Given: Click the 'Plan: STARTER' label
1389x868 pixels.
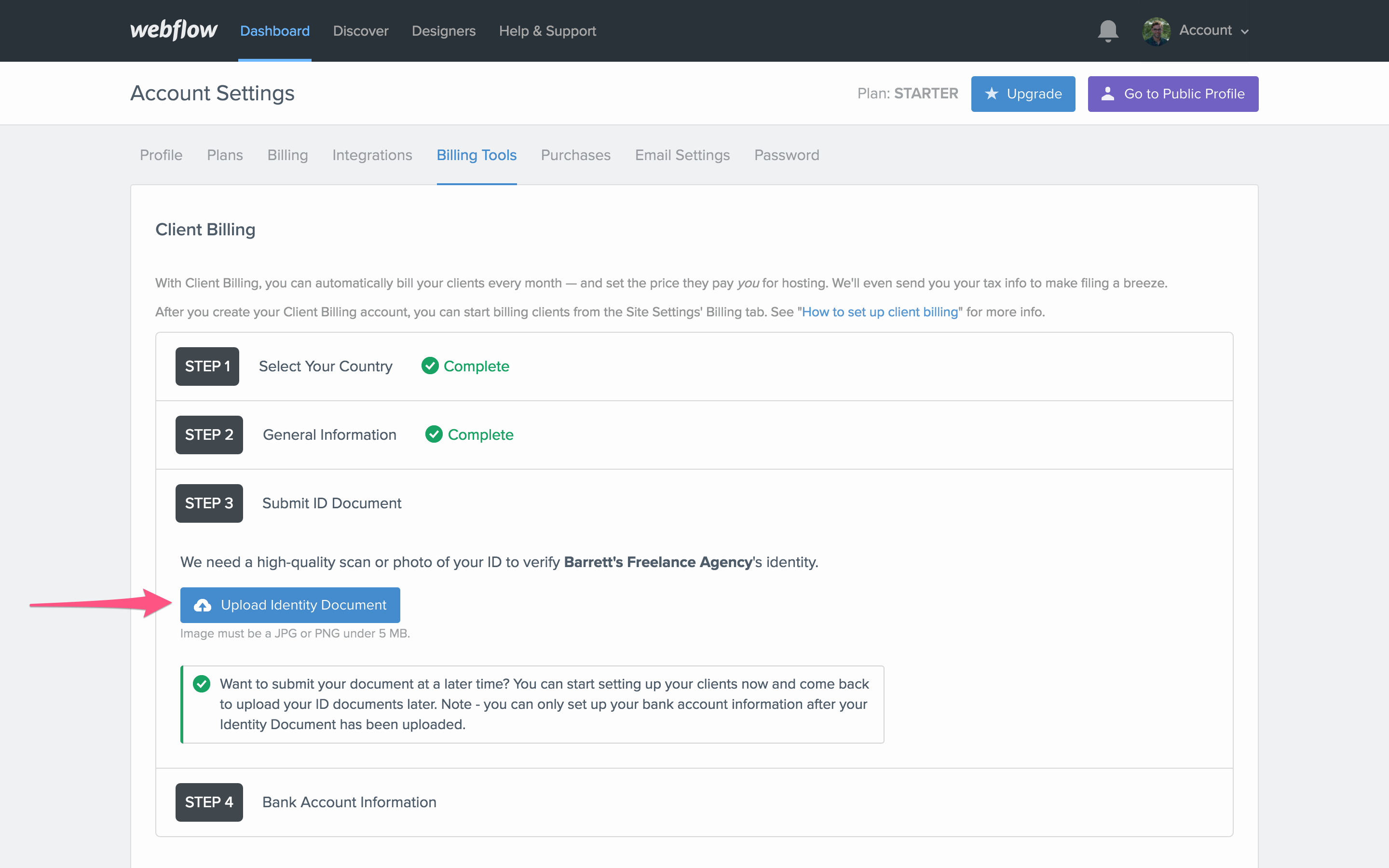Looking at the screenshot, I should [908, 94].
